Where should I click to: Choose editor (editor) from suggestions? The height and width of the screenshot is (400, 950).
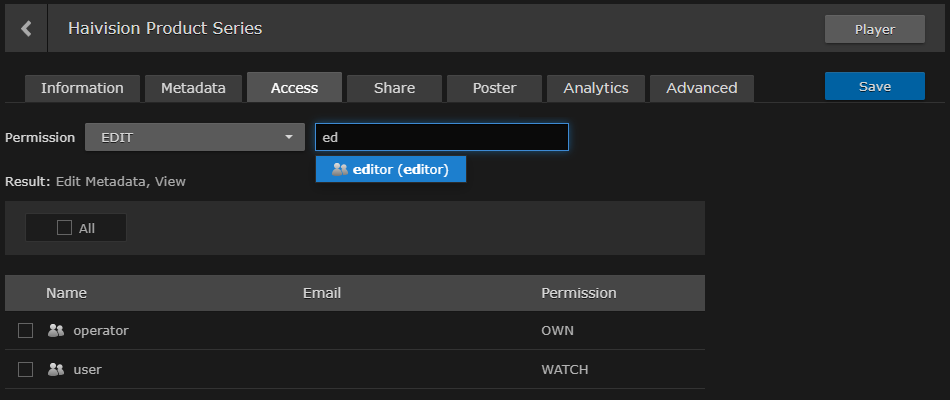point(391,170)
